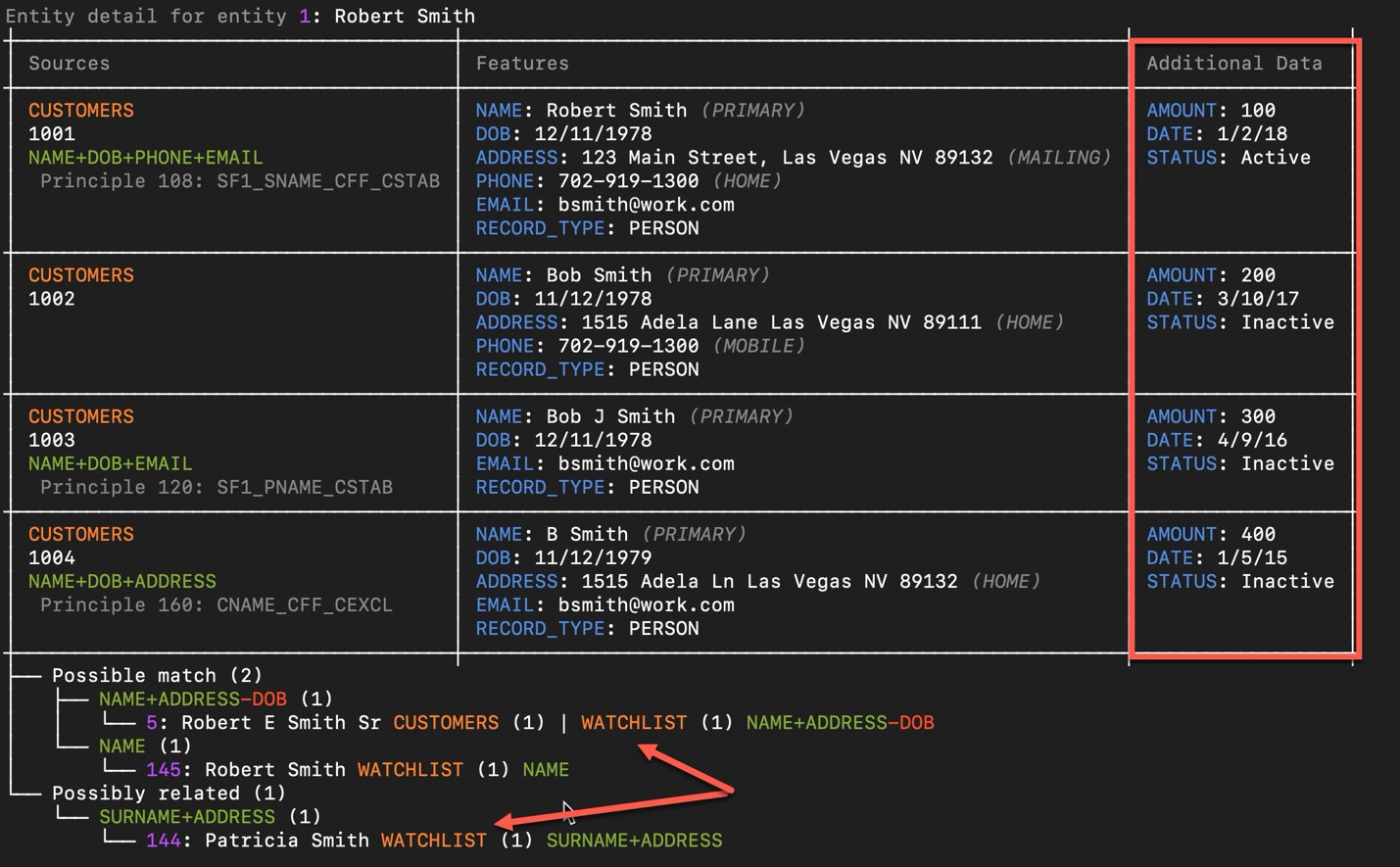
Task: Click the WATCHLIST label for Patricia Smith
Action: 432,840
